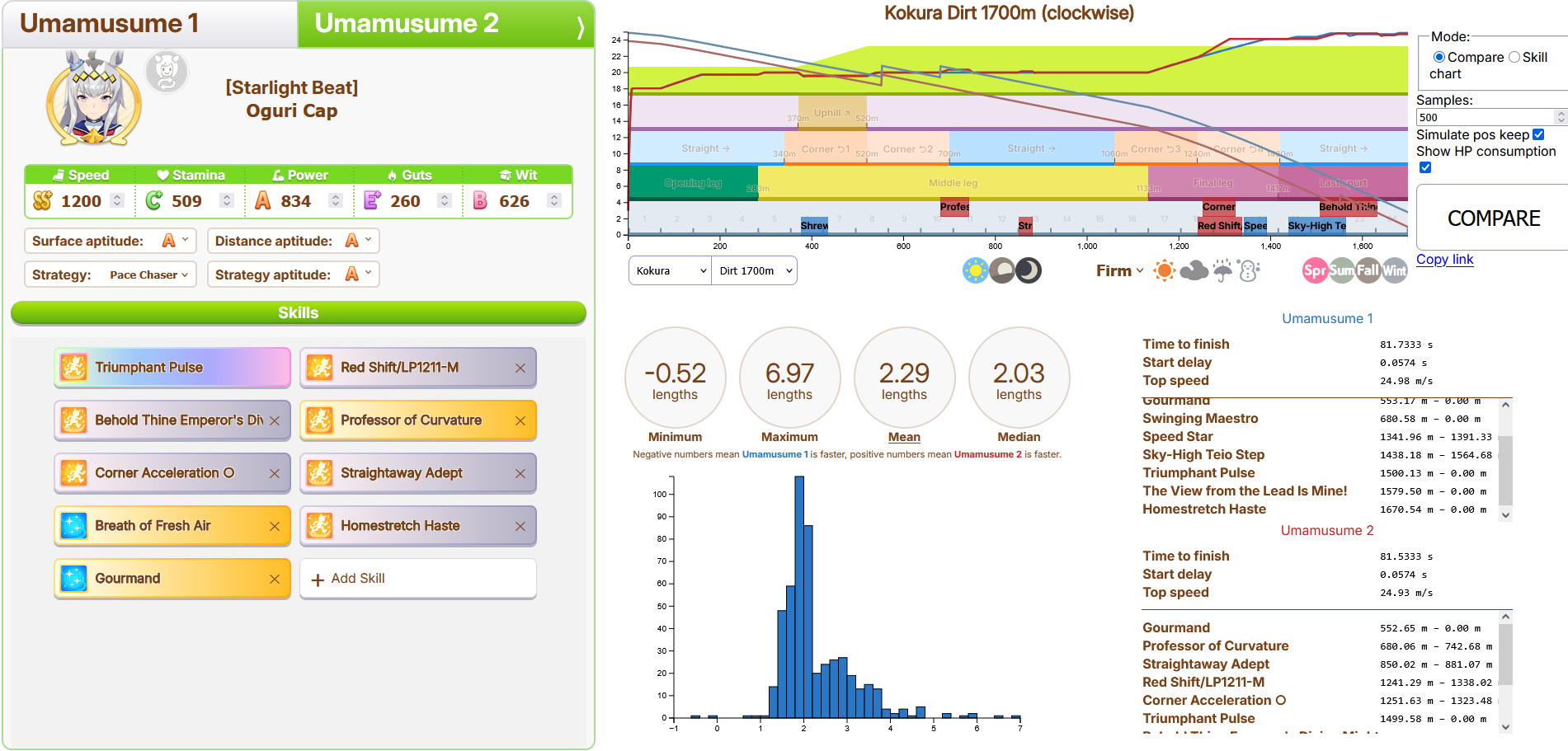This screenshot has height=751, width=1568.
Task: Click the gray mob character icon next to portrait
Action: point(167,73)
